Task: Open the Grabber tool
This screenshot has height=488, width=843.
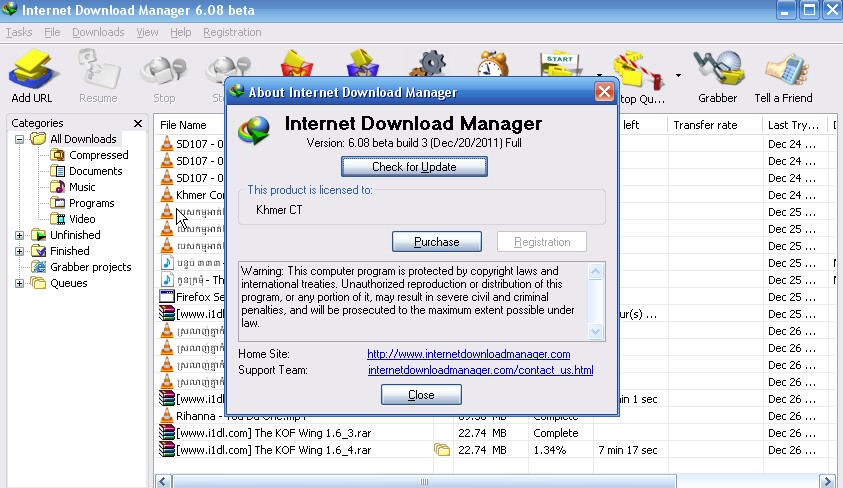Action: click(x=717, y=75)
